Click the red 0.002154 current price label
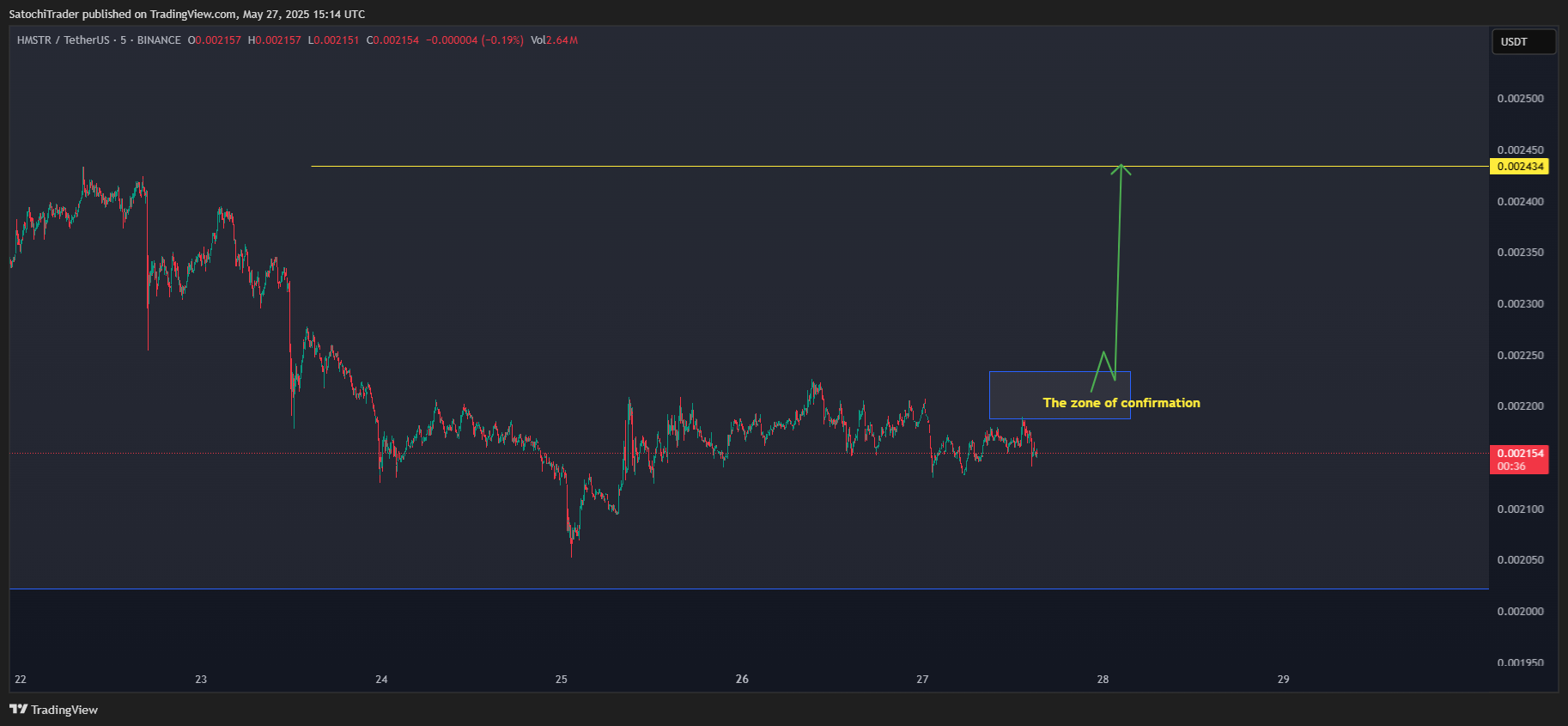 [x=1519, y=460]
